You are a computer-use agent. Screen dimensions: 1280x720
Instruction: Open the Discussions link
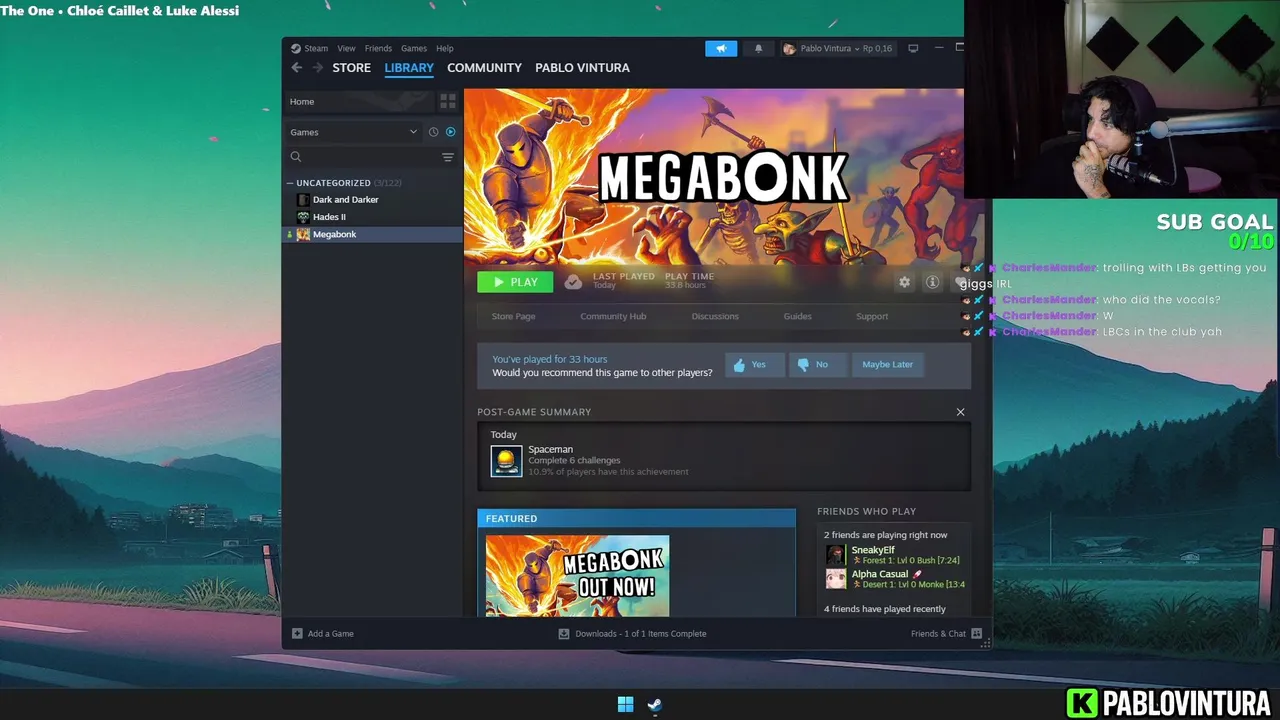[715, 316]
